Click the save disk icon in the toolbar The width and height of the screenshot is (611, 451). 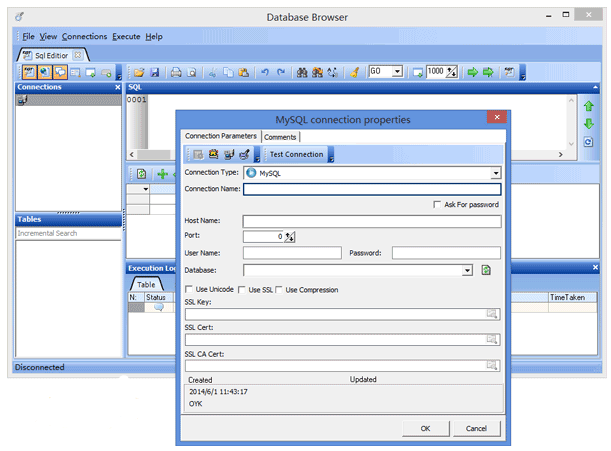(154, 73)
